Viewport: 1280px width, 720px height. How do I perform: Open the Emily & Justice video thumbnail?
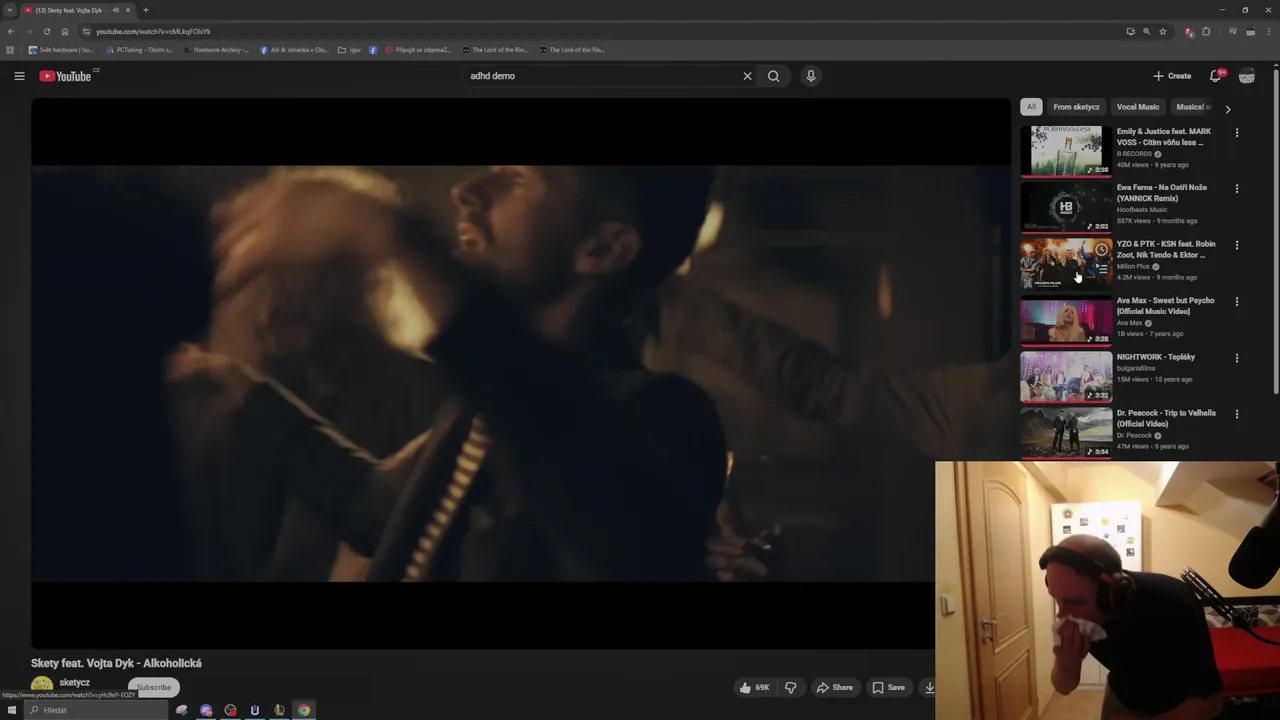tap(1066, 150)
